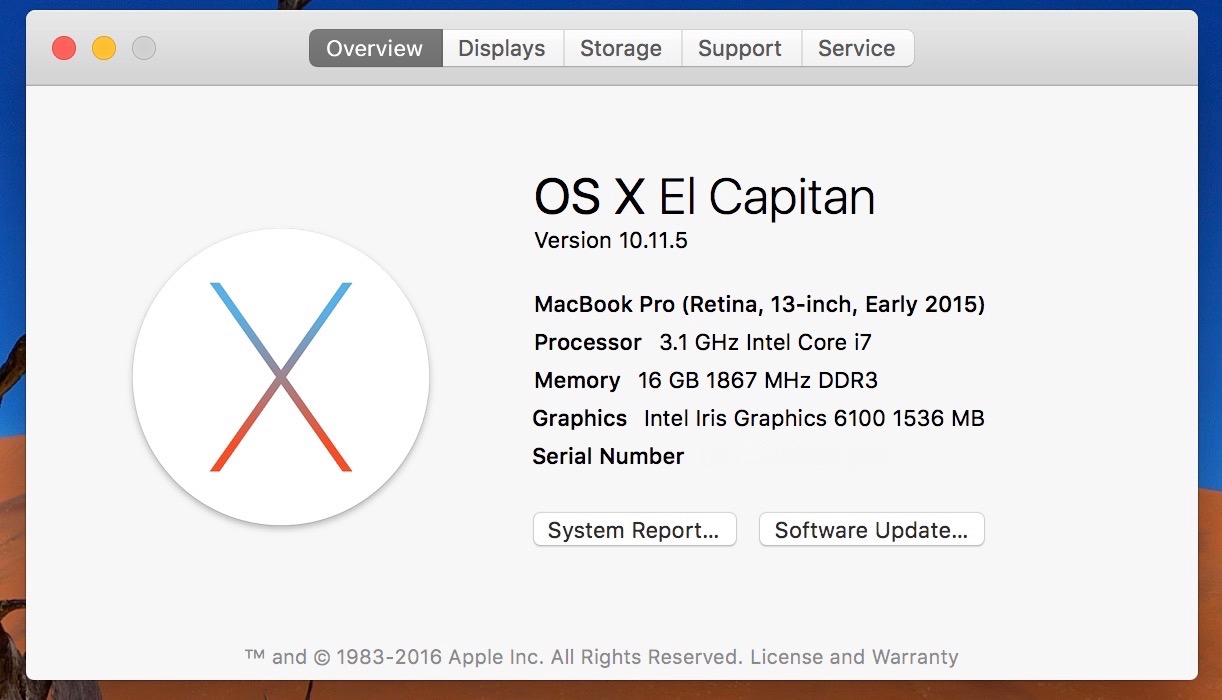1222x700 pixels.
Task: Click the OS X El Capitan X logo
Action: pos(281,377)
